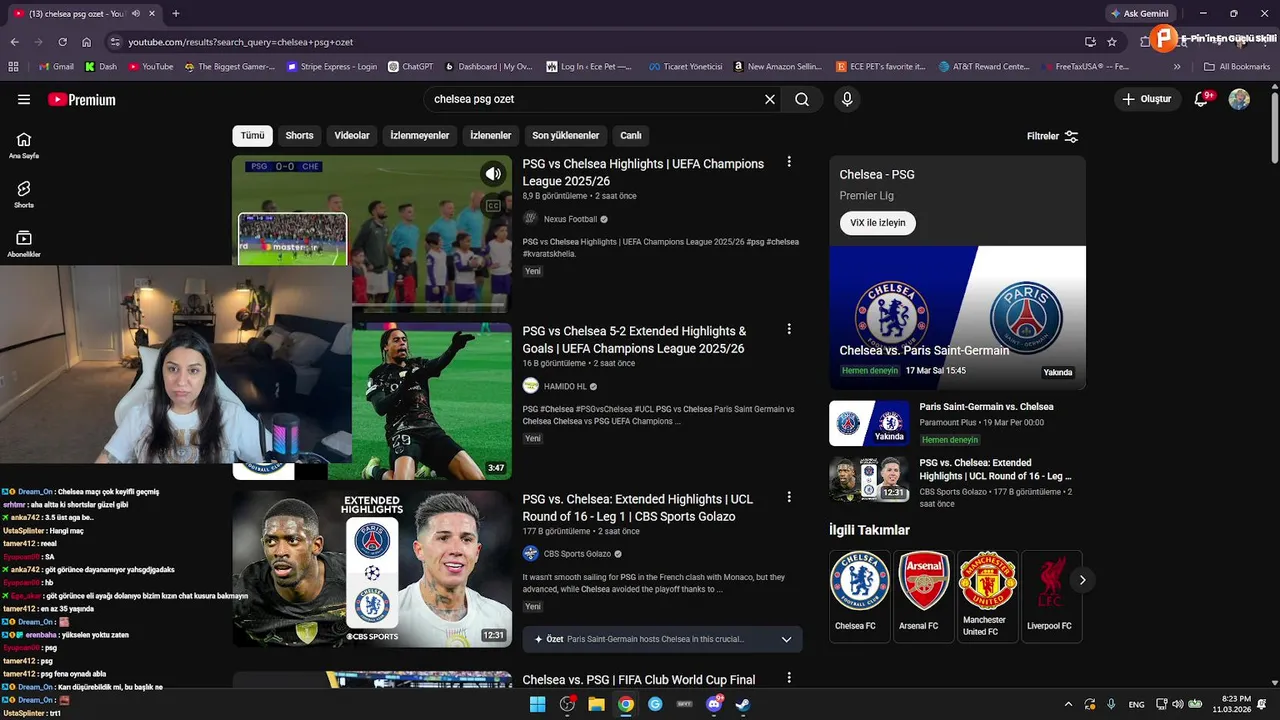This screenshot has width=1280, height=720.
Task: Open Steam from the taskbar
Action: 743,704
